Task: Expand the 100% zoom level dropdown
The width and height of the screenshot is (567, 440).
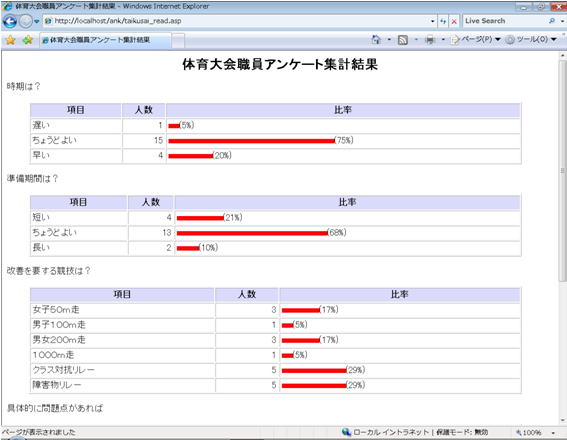Action: pyautogui.click(x=553, y=432)
